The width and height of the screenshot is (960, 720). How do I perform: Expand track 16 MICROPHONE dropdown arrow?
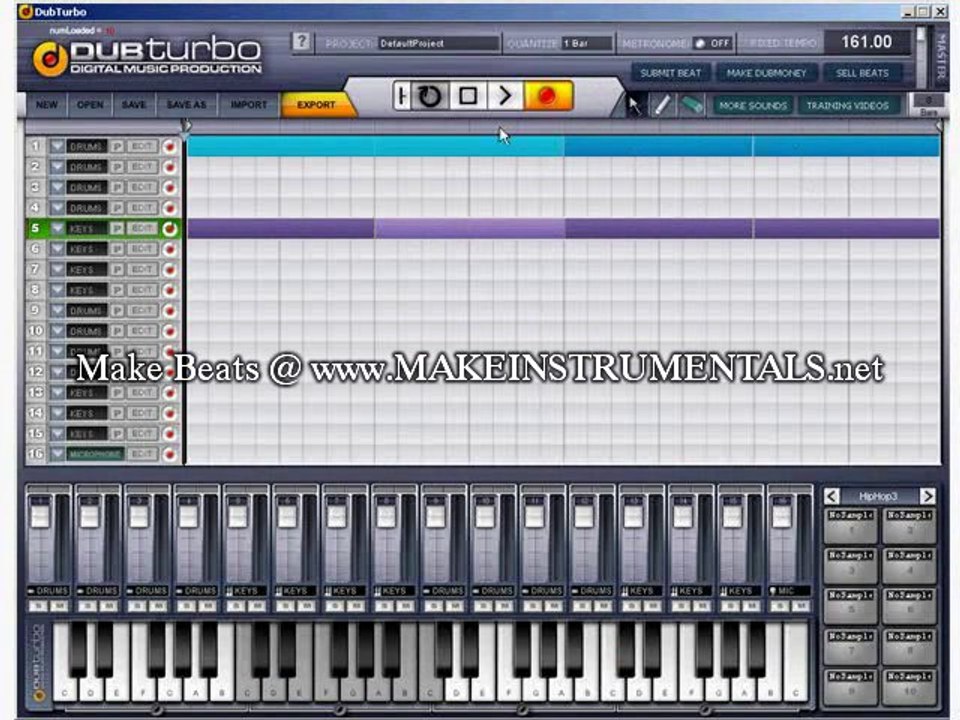tap(57, 454)
